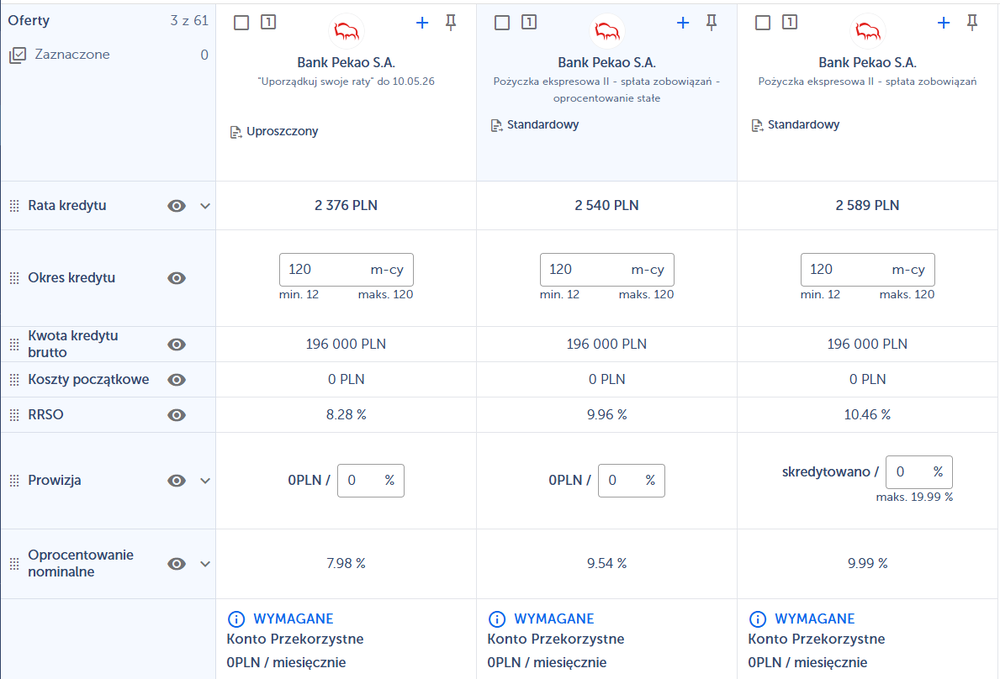Add the 2 540 PLN offer with plus icon

[x=683, y=23]
